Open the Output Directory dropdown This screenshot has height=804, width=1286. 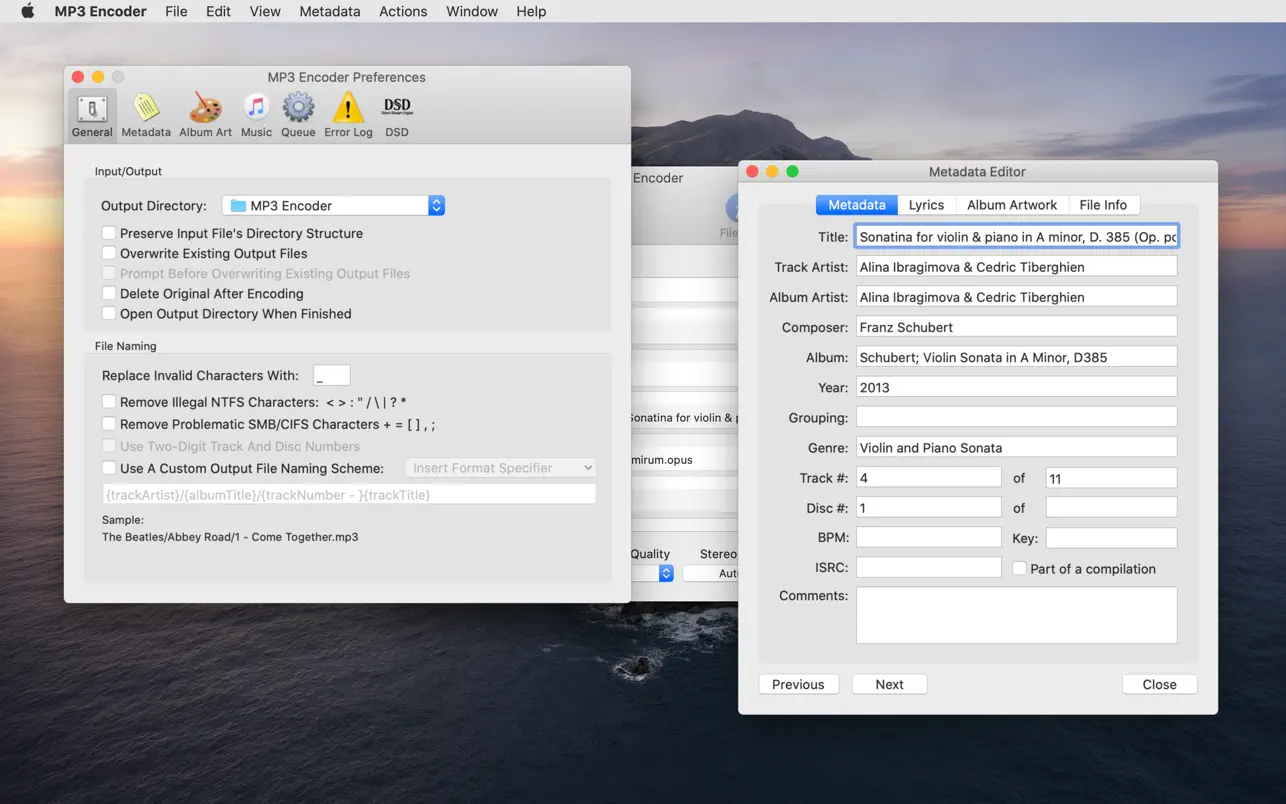[x=333, y=205]
